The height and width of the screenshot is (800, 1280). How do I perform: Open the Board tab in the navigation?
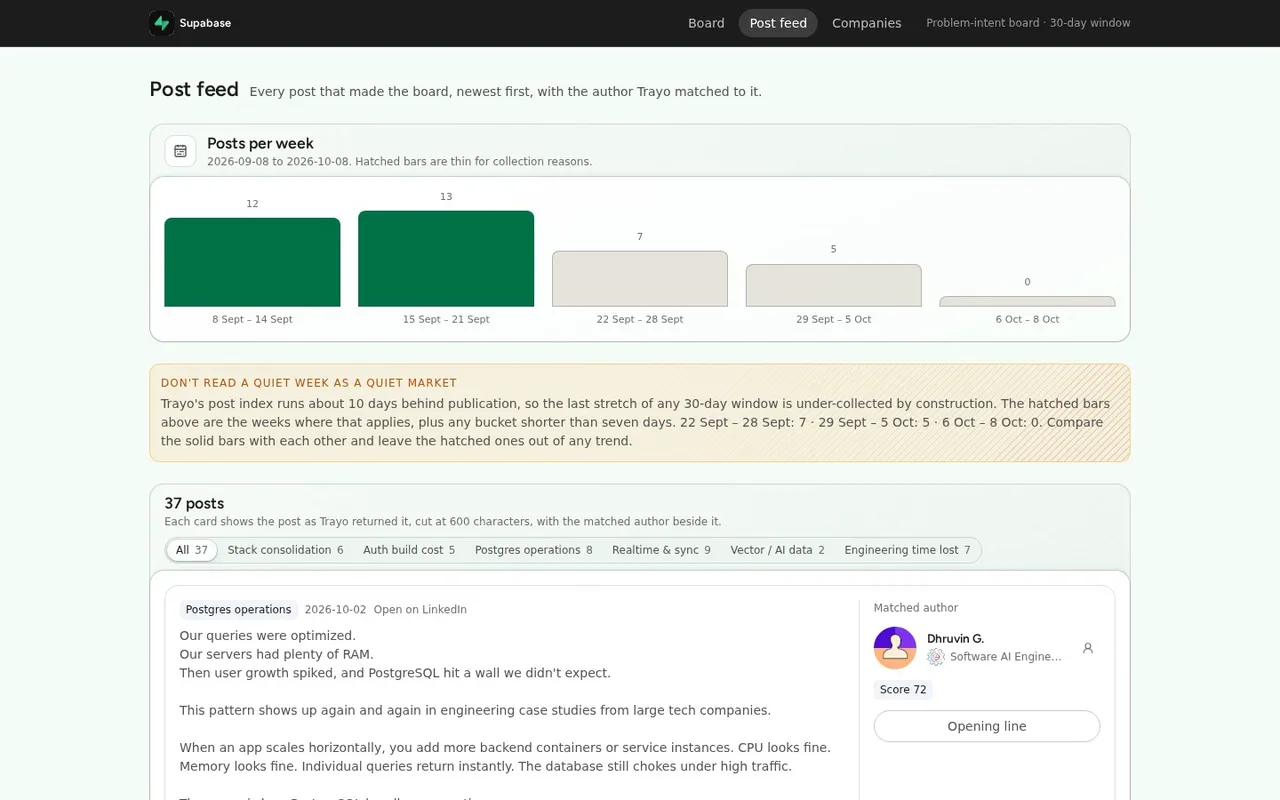706,23
